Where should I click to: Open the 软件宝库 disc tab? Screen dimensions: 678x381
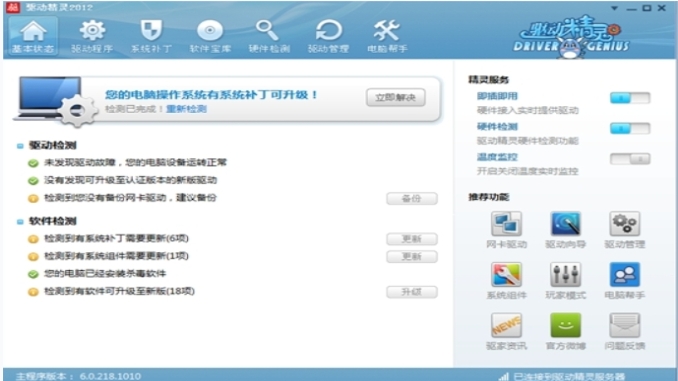[x=210, y=36]
